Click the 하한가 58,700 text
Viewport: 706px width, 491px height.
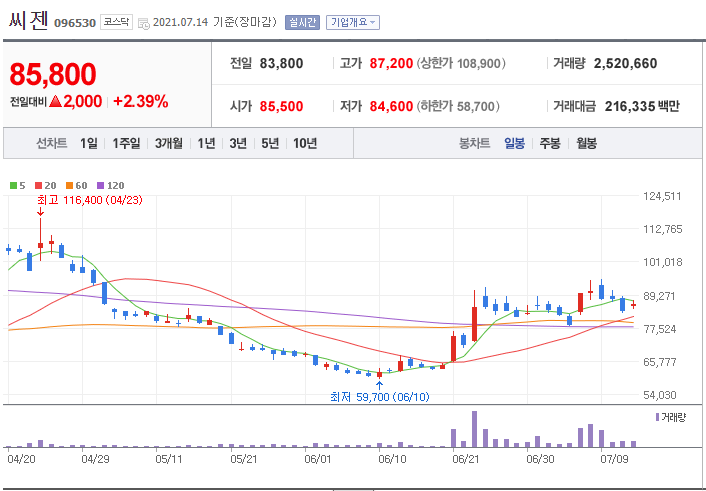pos(458,106)
